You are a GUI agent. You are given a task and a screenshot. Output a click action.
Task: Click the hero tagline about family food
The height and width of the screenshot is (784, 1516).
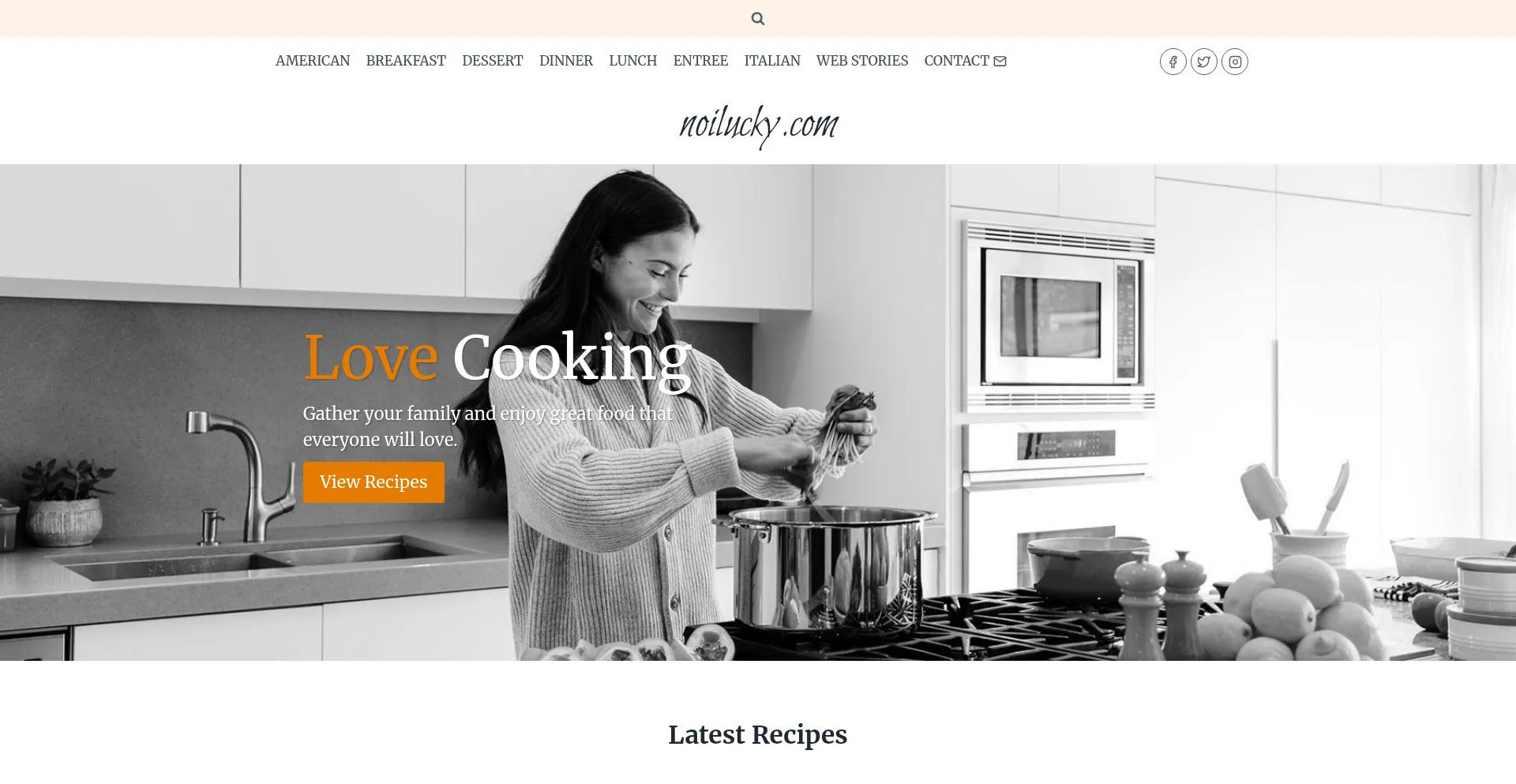[488, 426]
